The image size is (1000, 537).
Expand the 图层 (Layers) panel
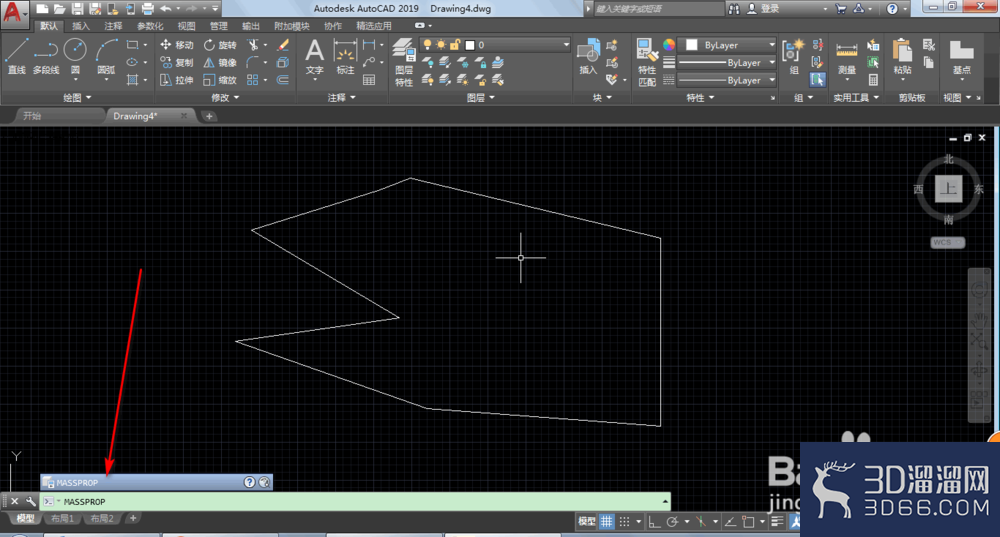pyautogui.click(x=480, y=98)
